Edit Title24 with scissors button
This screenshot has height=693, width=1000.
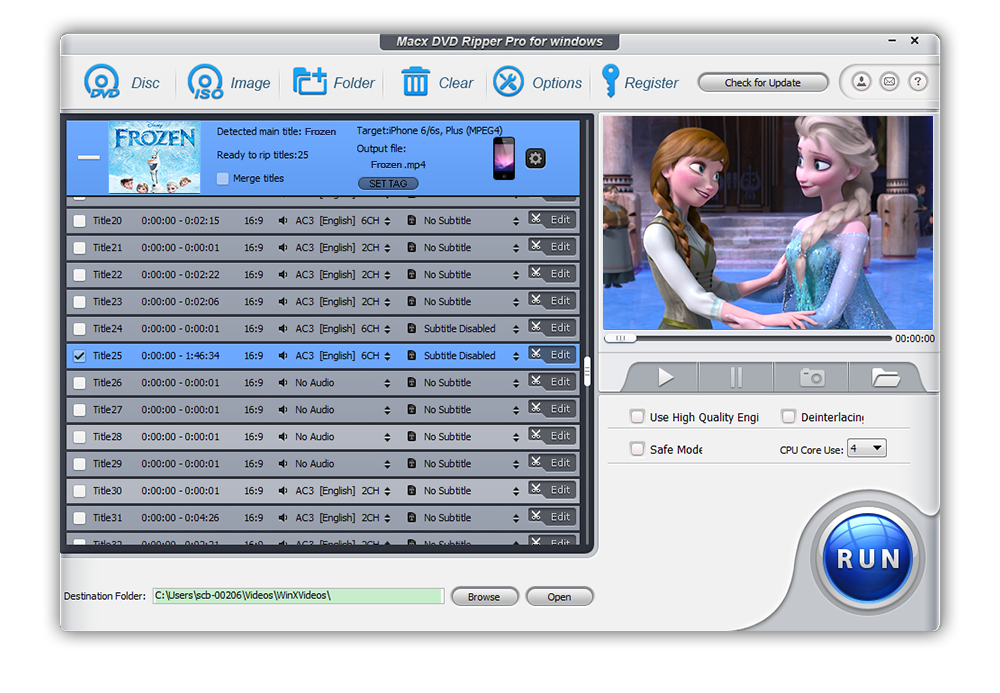552,328
